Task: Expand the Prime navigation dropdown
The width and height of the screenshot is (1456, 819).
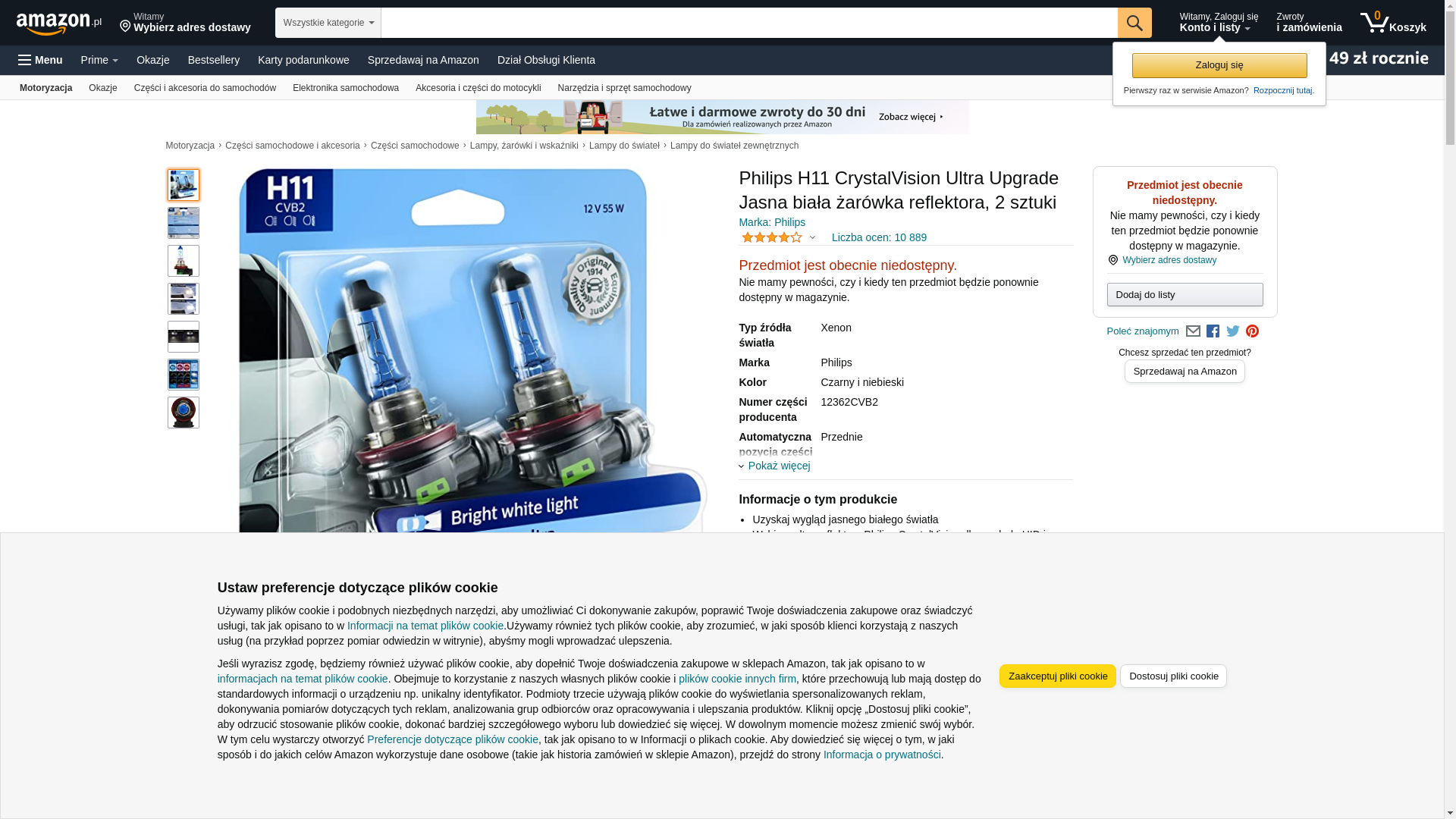Action: pos(99,60)
